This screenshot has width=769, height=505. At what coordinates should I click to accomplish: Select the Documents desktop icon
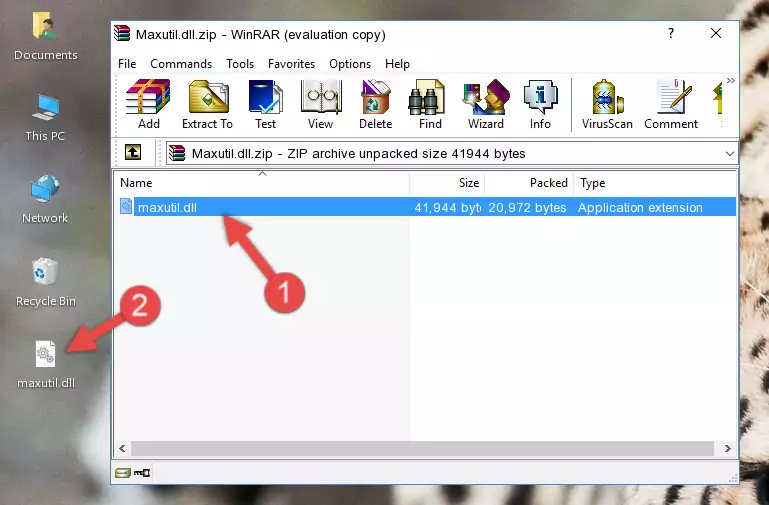(x=45, y=37)
